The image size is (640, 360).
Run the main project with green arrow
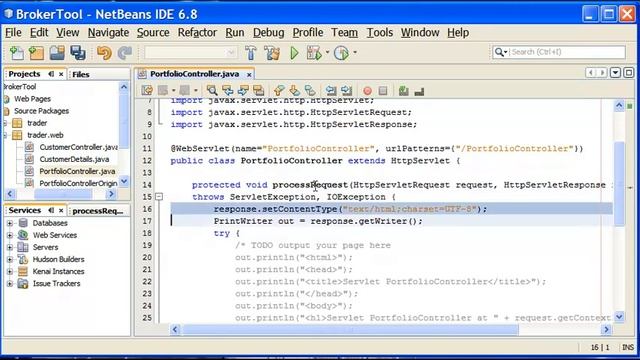click(294, 53)
